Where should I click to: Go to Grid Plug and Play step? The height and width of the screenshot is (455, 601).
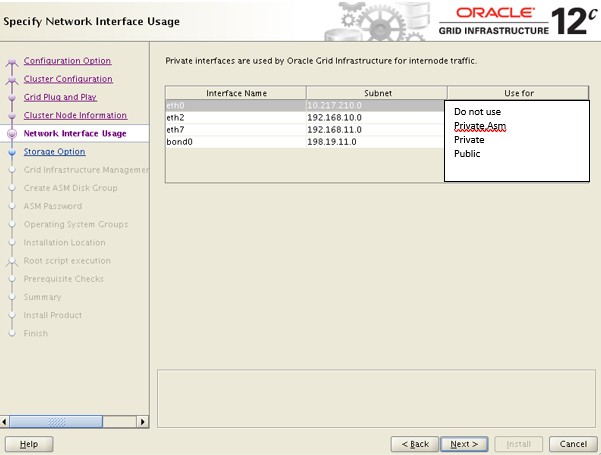[60, 97]
